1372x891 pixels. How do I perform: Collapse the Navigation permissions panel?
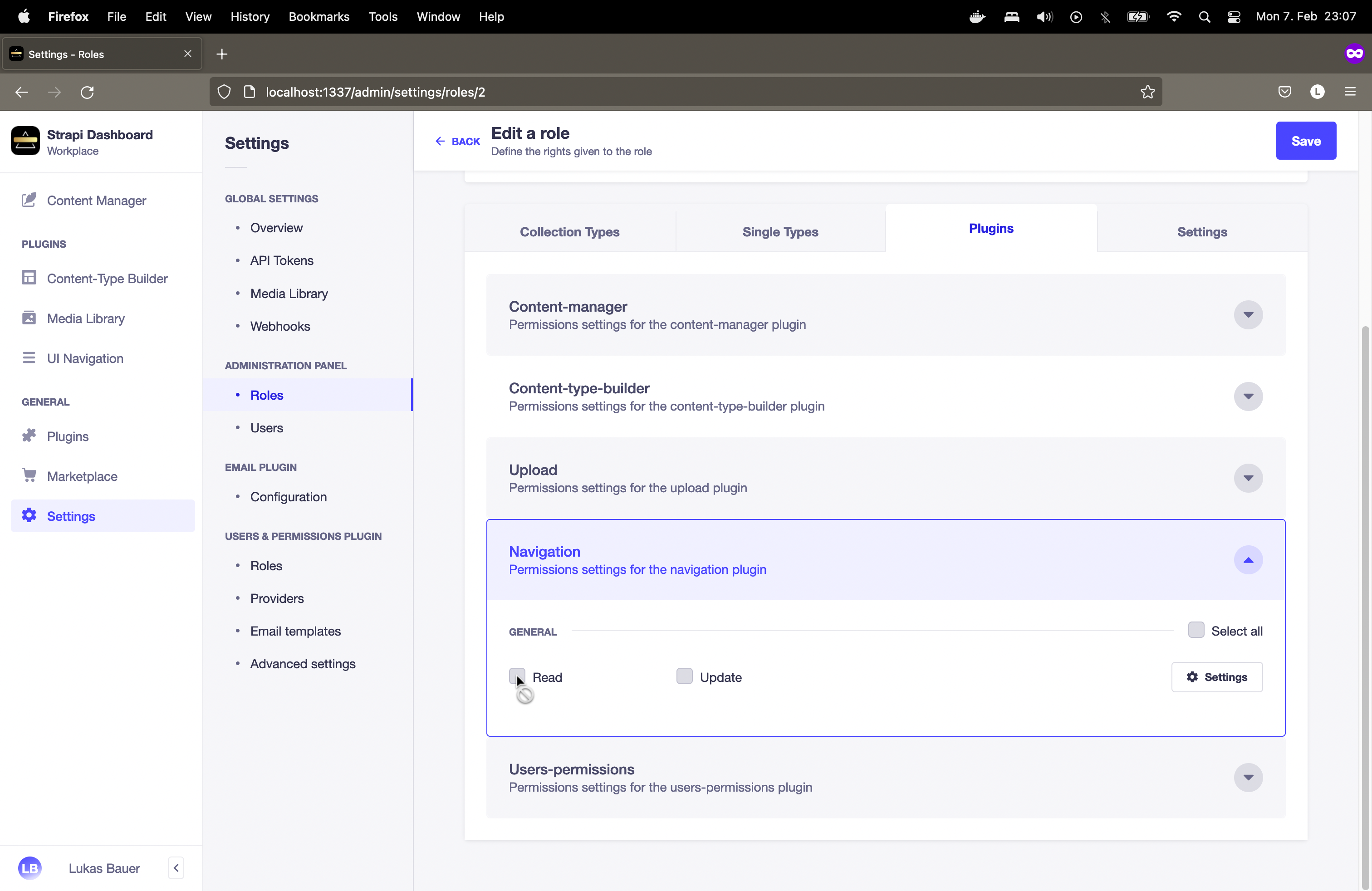point(1248,560)
